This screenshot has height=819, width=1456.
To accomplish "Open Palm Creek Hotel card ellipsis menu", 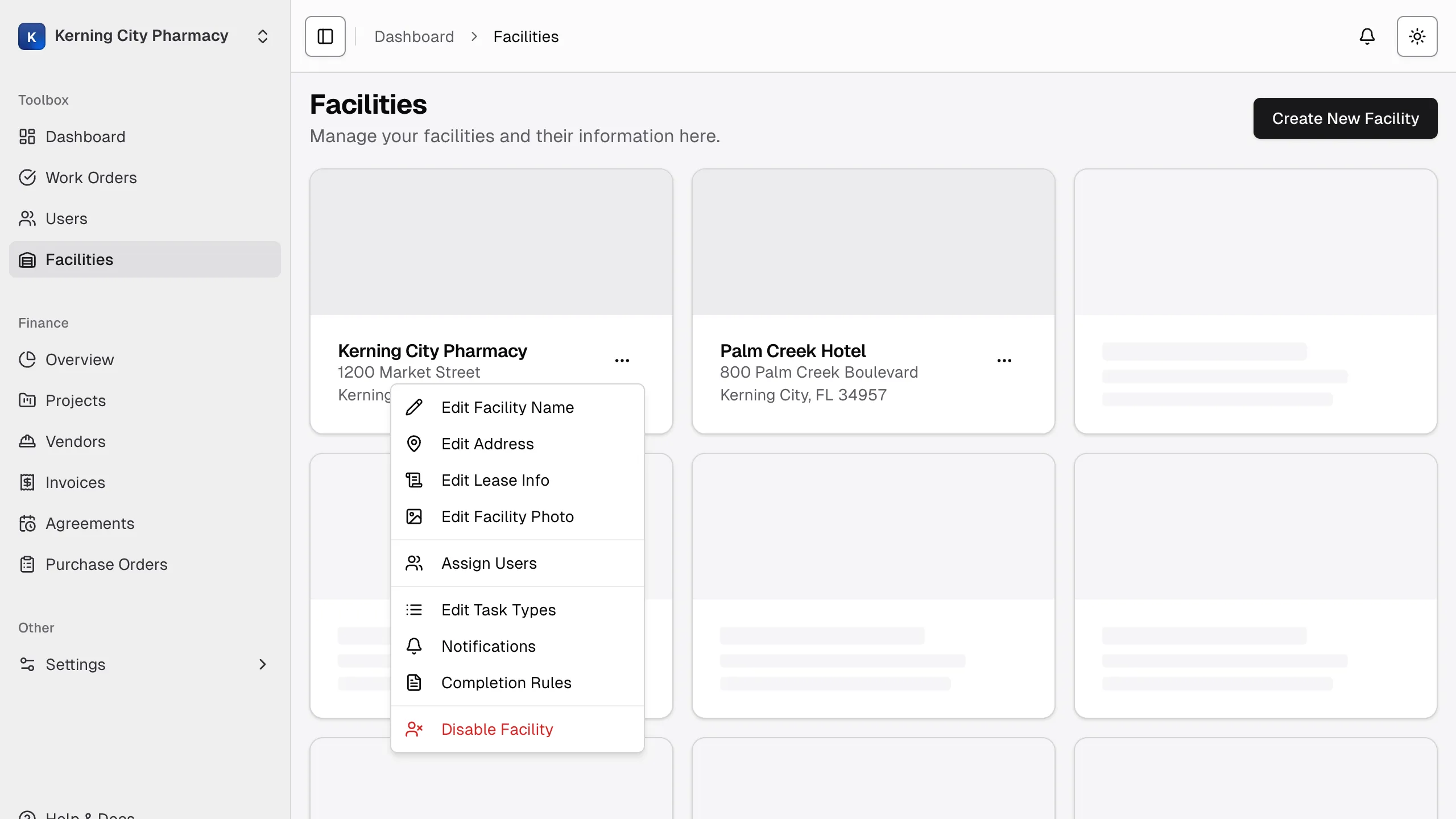I will (1004, 361).
